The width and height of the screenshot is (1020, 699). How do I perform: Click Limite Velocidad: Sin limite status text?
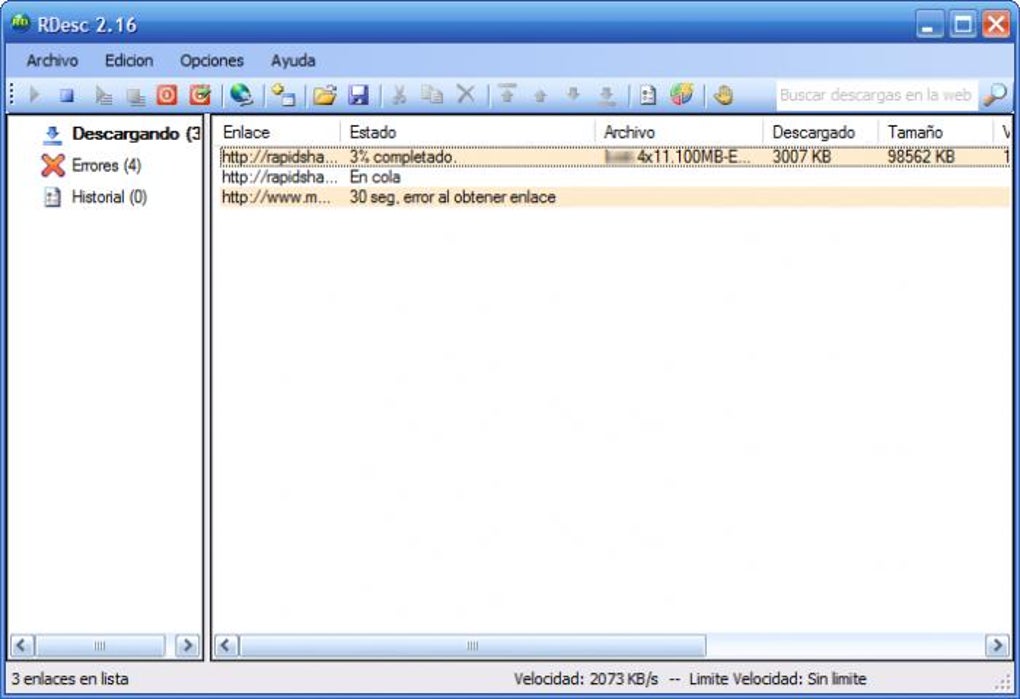[777, 679]
